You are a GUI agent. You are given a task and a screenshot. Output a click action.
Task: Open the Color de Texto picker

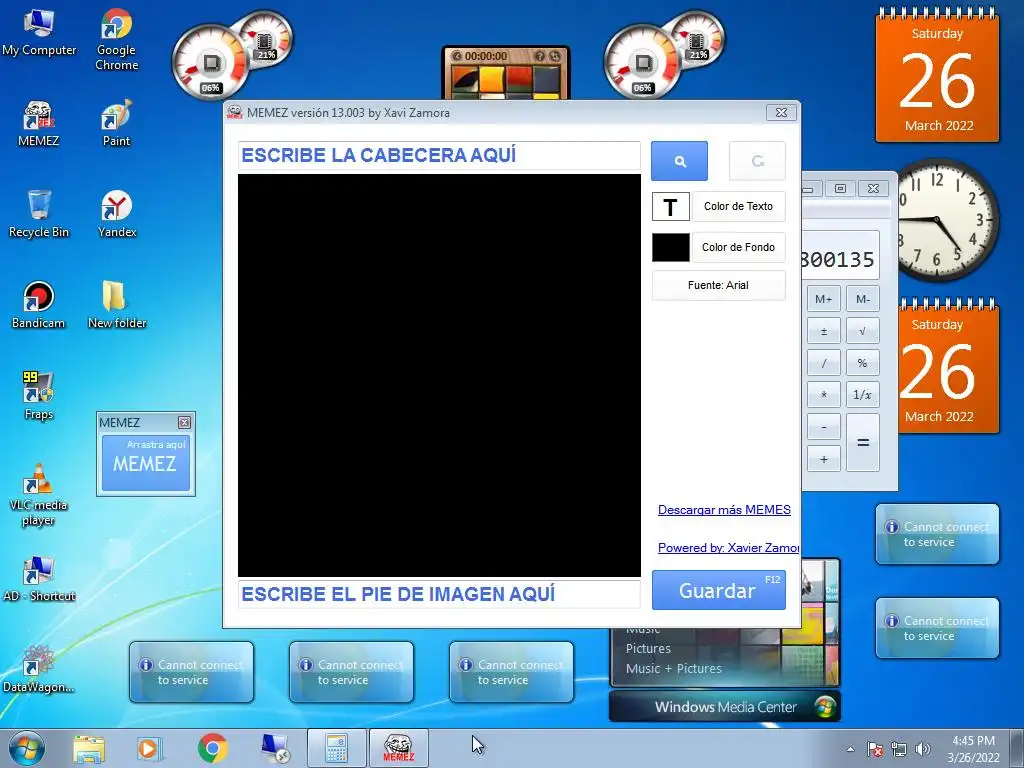[739, 206]
